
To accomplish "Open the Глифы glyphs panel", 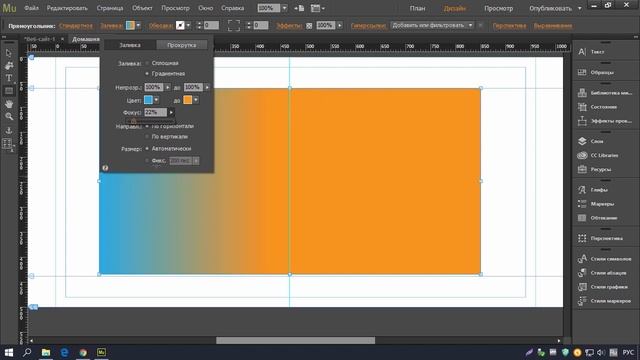I will [x=582, y=190].
